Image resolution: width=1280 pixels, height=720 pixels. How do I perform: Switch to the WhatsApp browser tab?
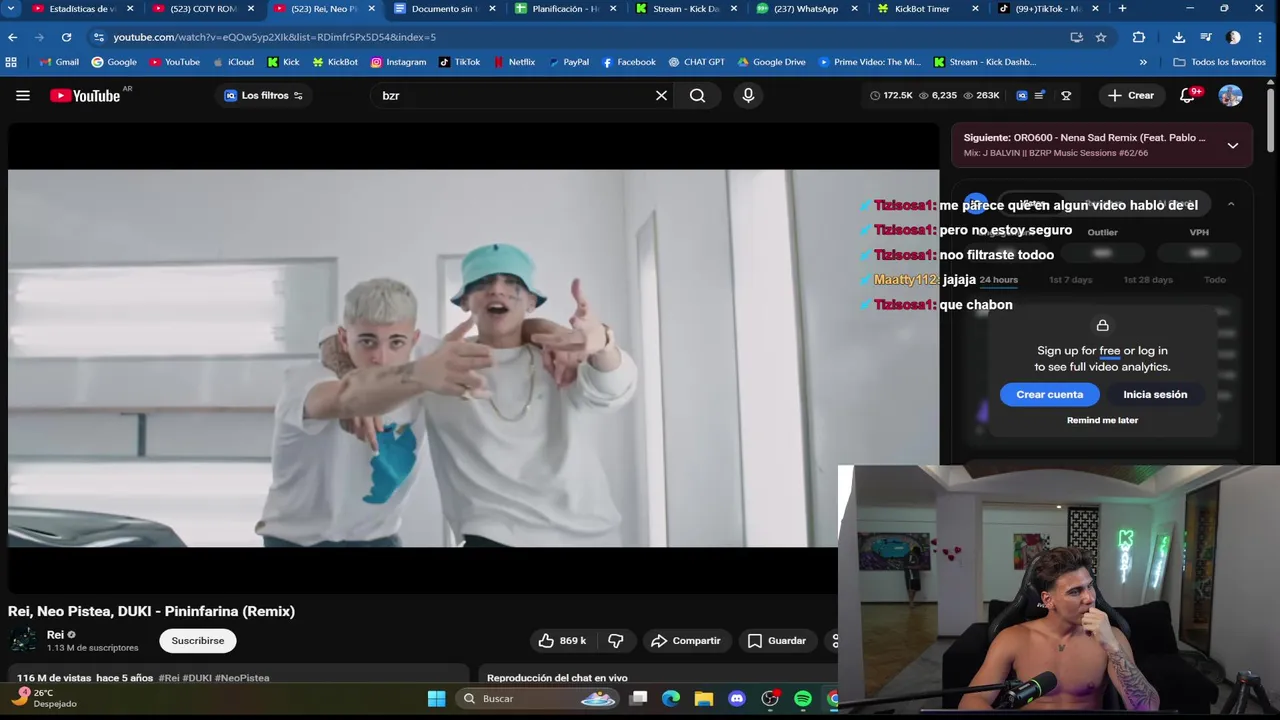[805, 9]
